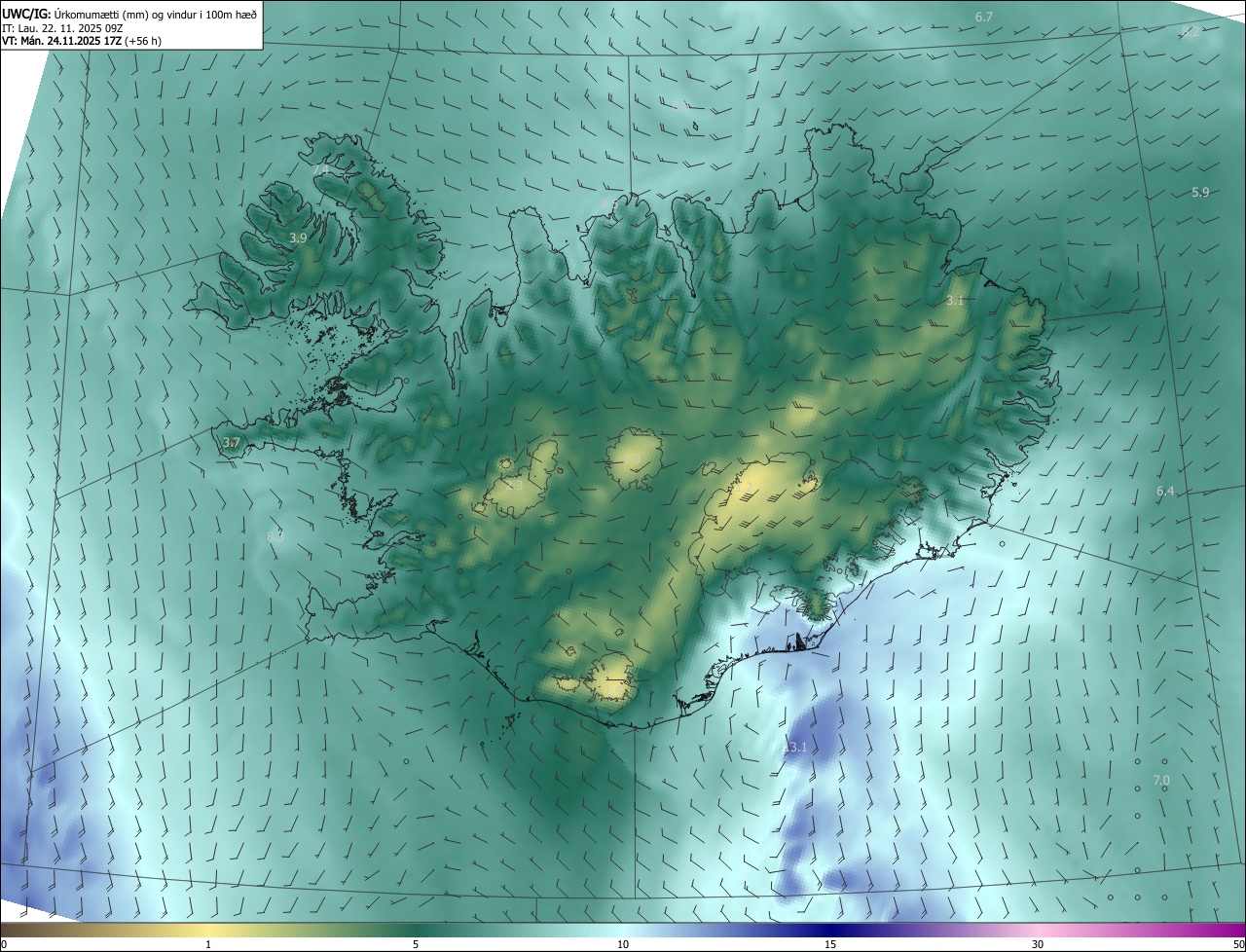
Task: Click the 5 tick on the color scale
Action: pyautogui.click(x=416, y=945)
